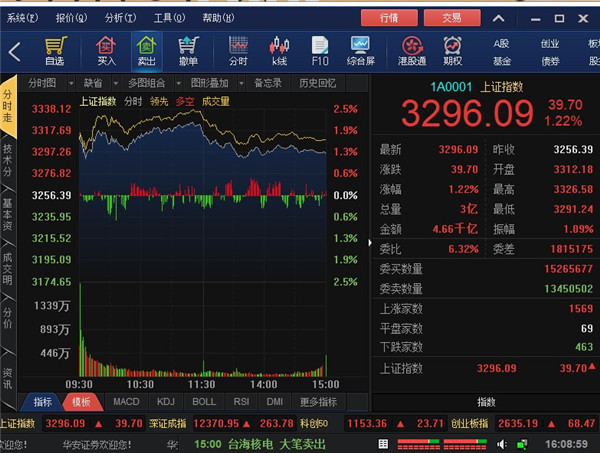
Task: Click the 历史回忆 button
Action: point(318,83)
